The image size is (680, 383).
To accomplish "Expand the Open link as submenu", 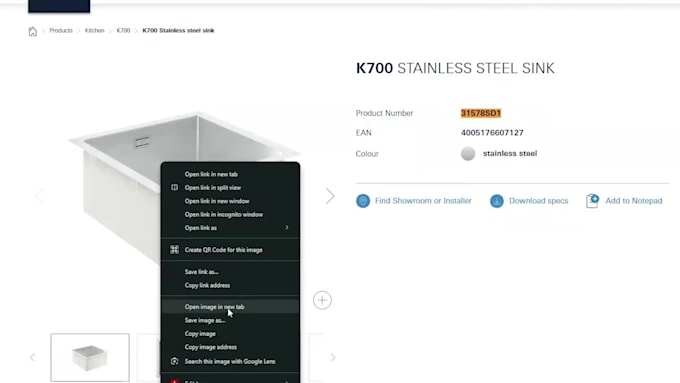I will click(x=230, y=228).
